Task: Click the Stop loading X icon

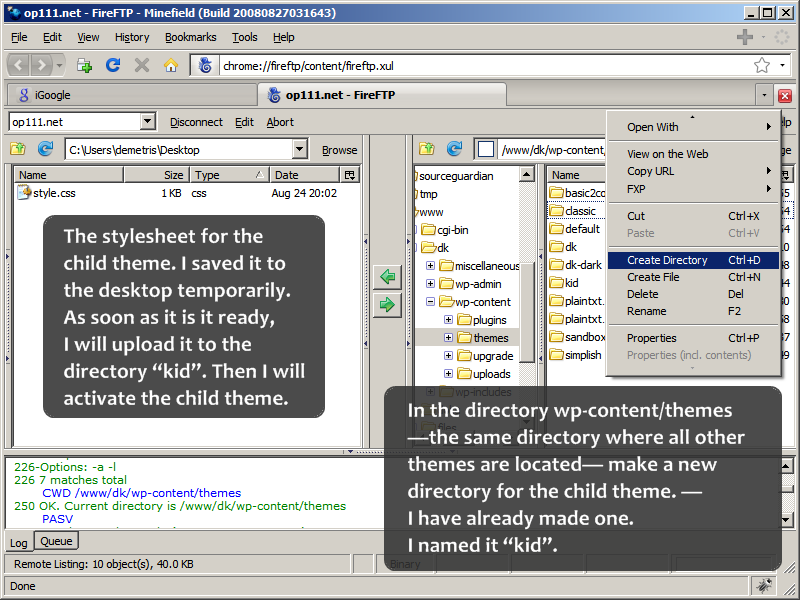Action: [x=142, y=65]
